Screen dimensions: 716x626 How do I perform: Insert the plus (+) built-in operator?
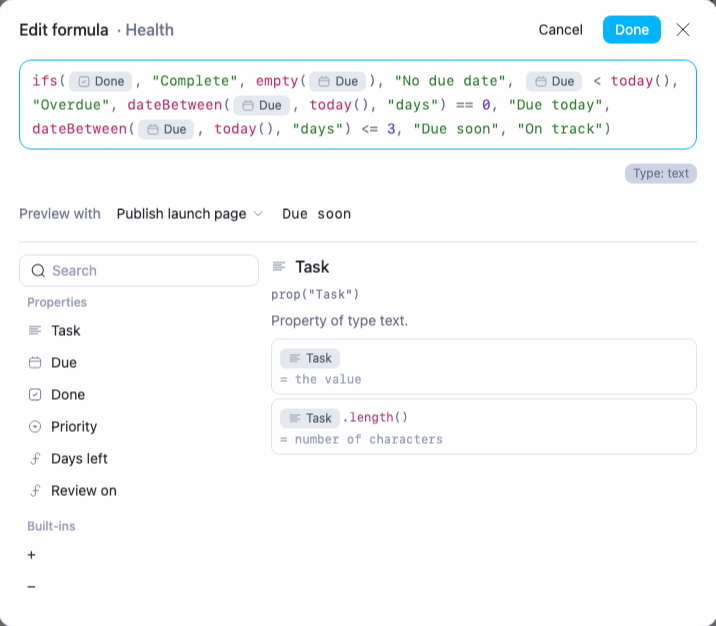pyautogui.click(x=32, y=555)
